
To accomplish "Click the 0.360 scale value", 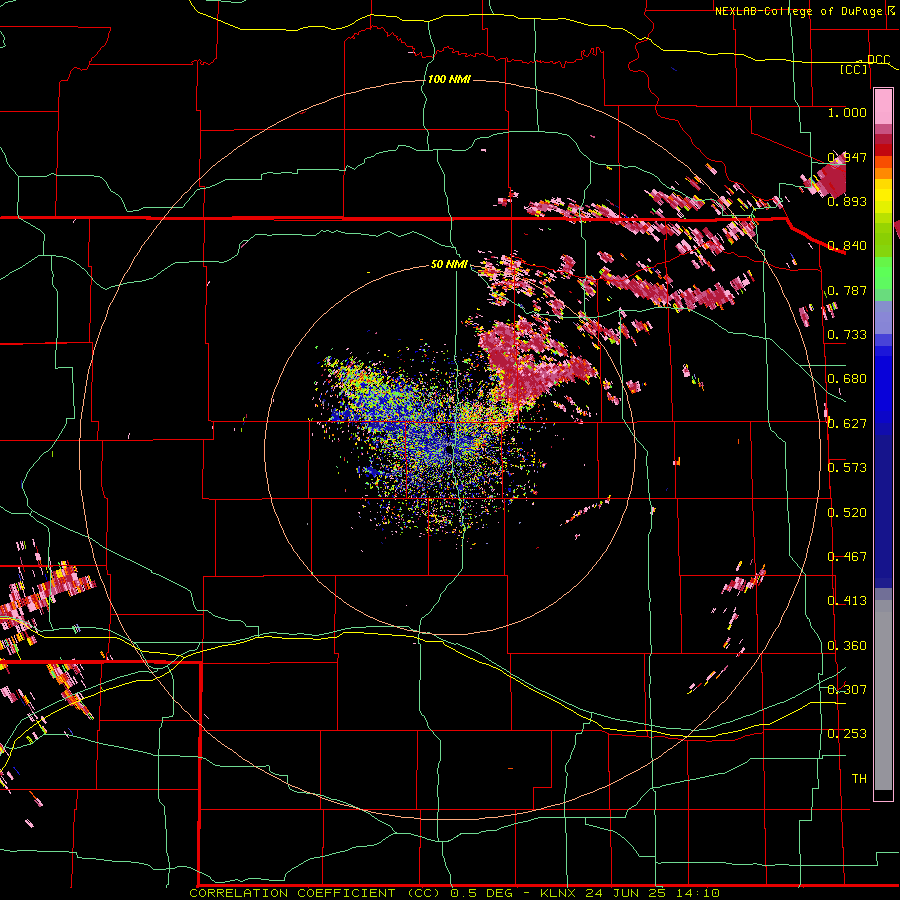I will [x=847, y=646].
